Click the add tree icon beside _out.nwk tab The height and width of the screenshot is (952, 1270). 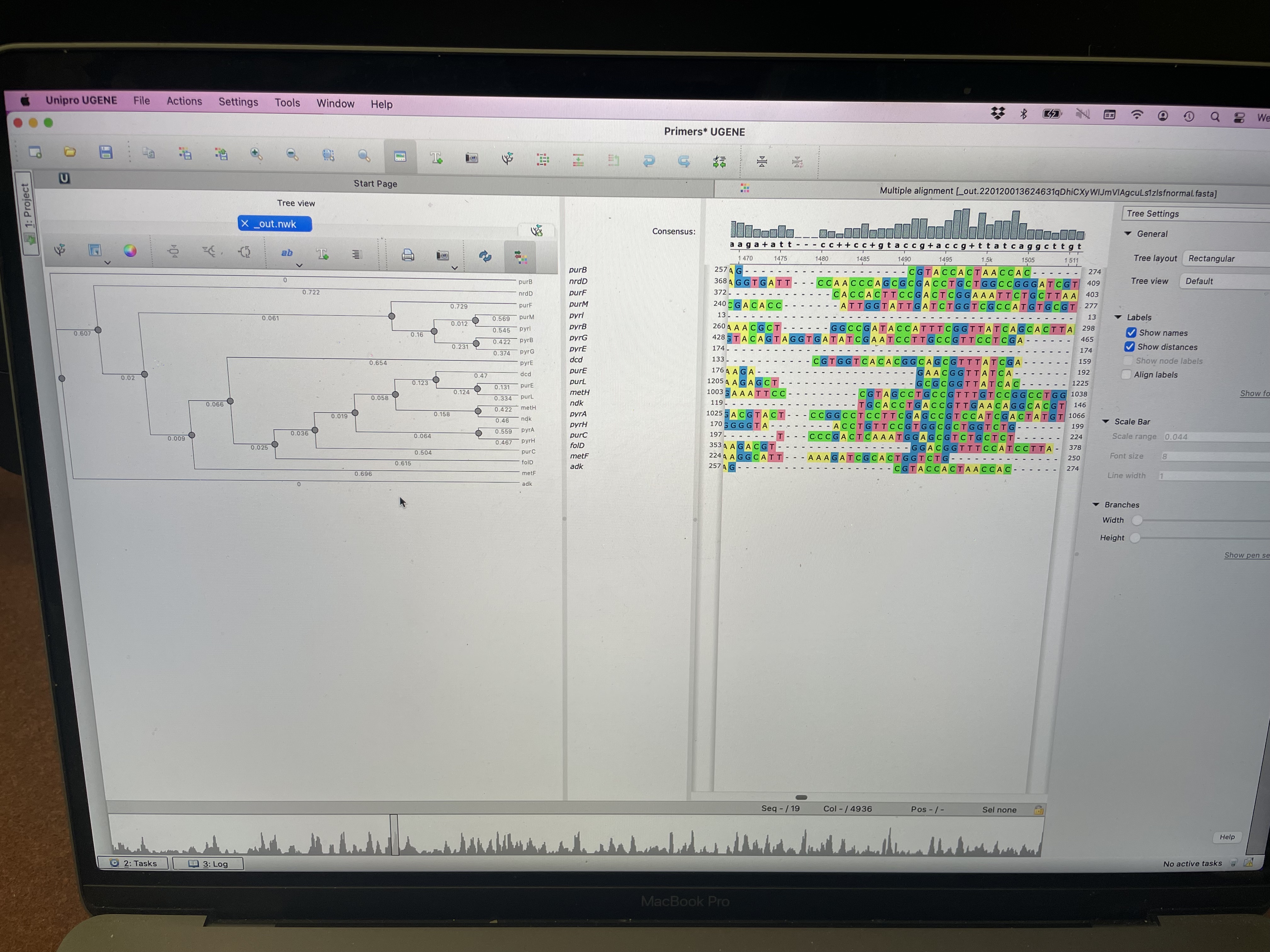point(536,231)
